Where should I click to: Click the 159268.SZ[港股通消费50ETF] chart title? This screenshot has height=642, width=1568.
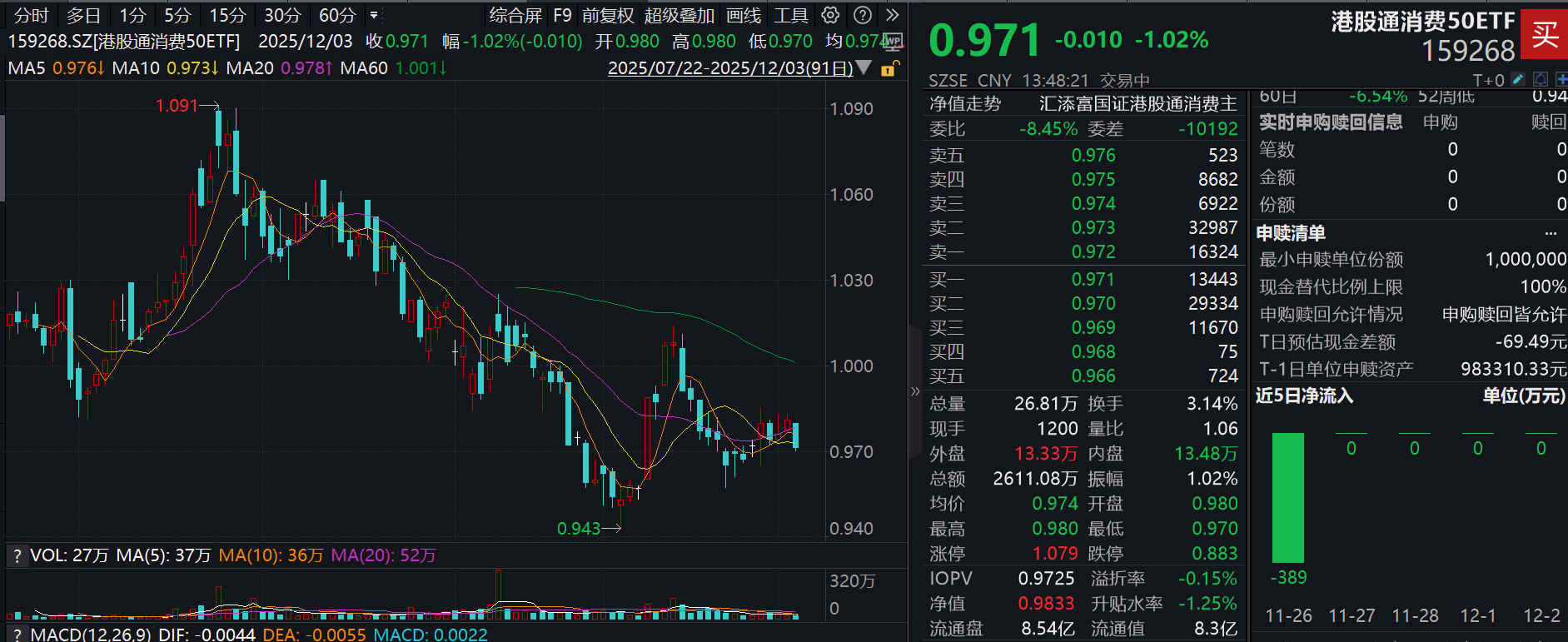(124, 41)
